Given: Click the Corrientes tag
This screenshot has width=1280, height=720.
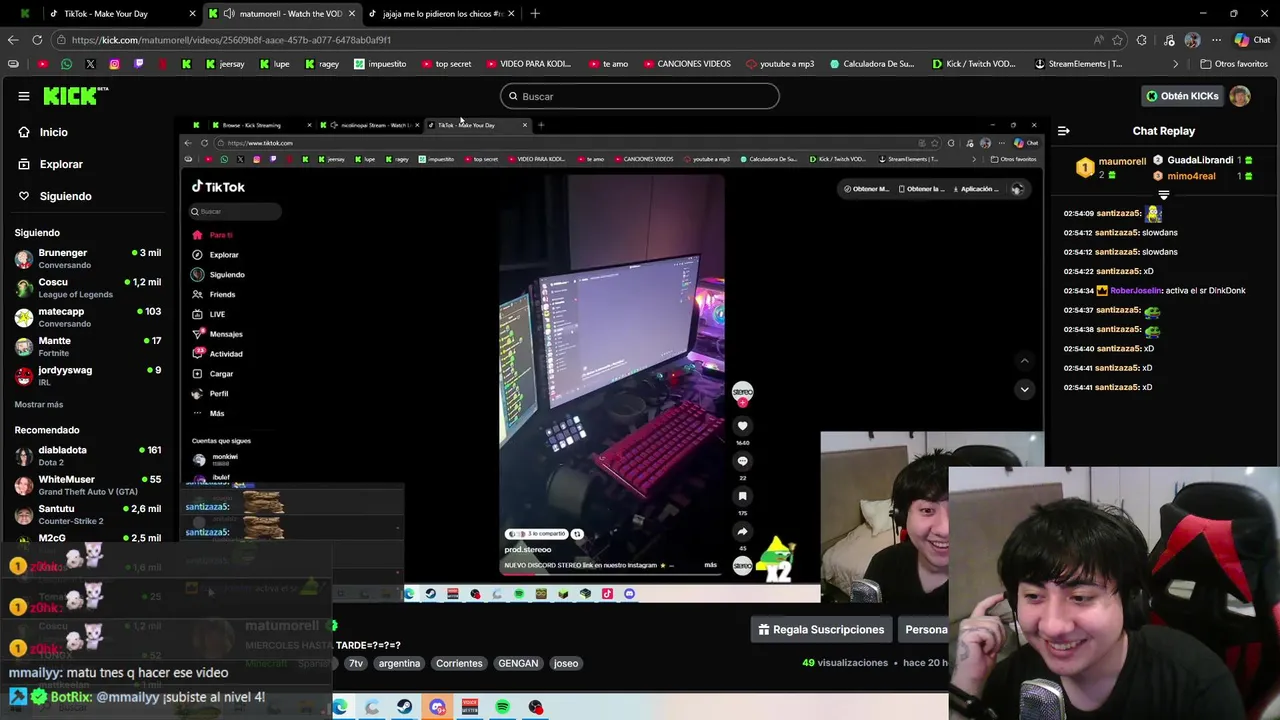Looking at the screenshot, I should pos(459,663).
